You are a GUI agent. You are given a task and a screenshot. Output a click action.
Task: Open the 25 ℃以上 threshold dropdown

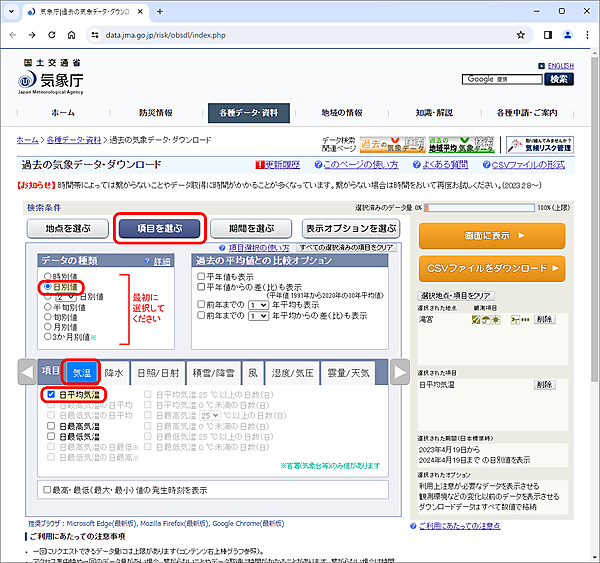click(210, 415)
